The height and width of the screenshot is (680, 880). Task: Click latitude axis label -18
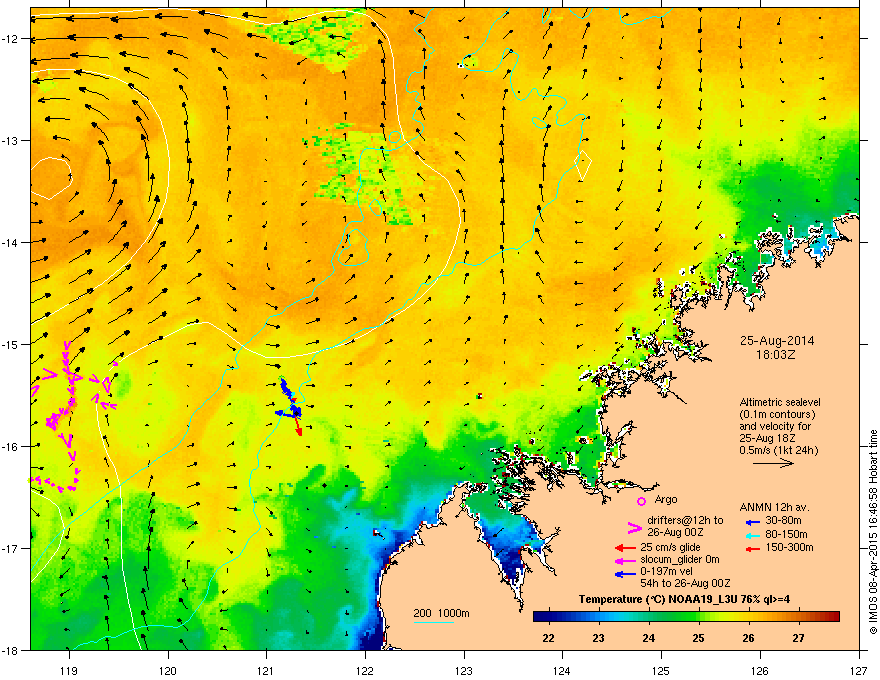10,650
